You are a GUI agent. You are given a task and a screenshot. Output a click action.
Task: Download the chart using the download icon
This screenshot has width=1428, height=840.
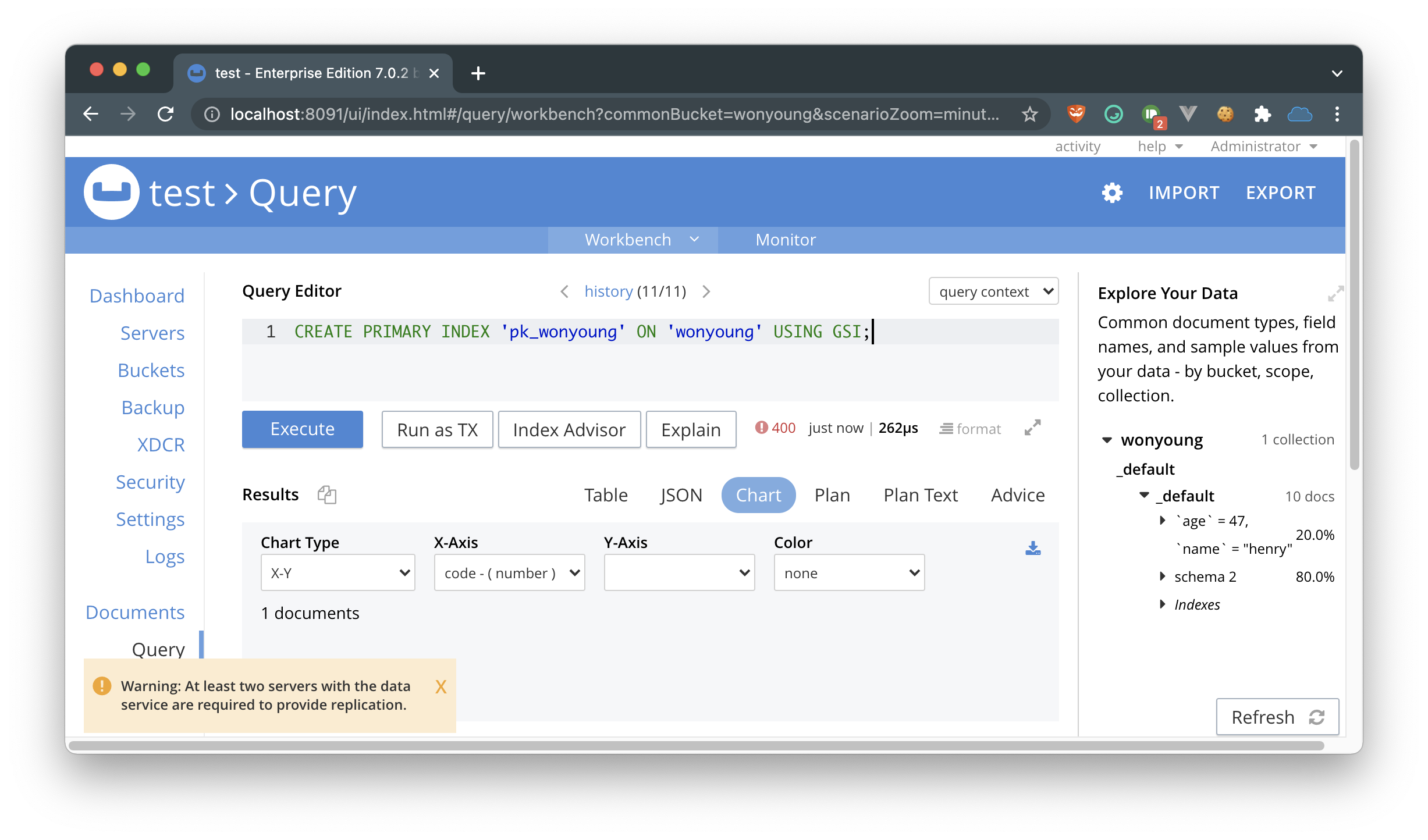(x=1033, y=549)
